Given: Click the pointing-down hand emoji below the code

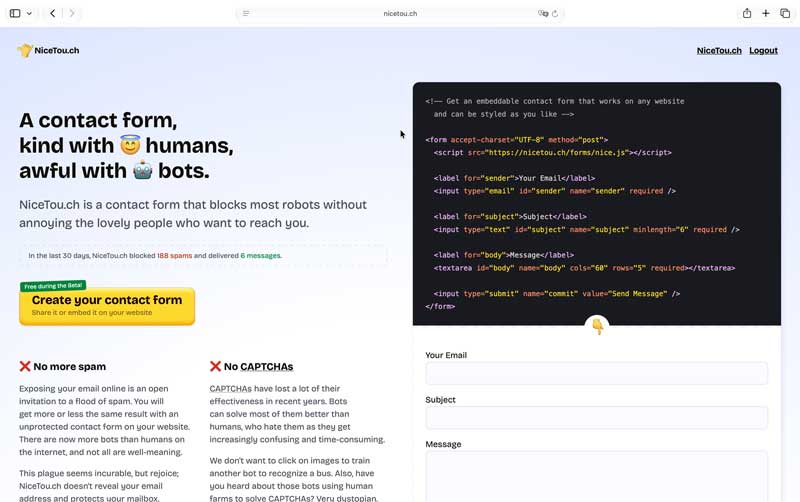Looking at the screenshot, I should (x=597, y=327).
